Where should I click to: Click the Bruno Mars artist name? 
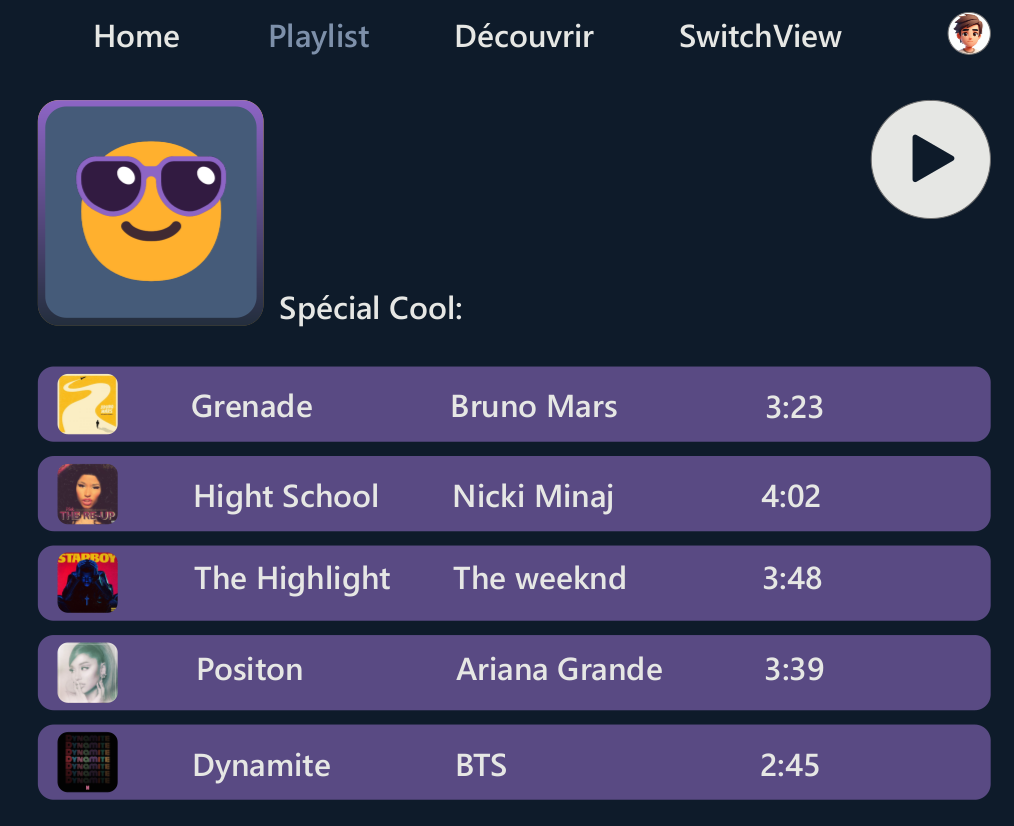point(534,407)
